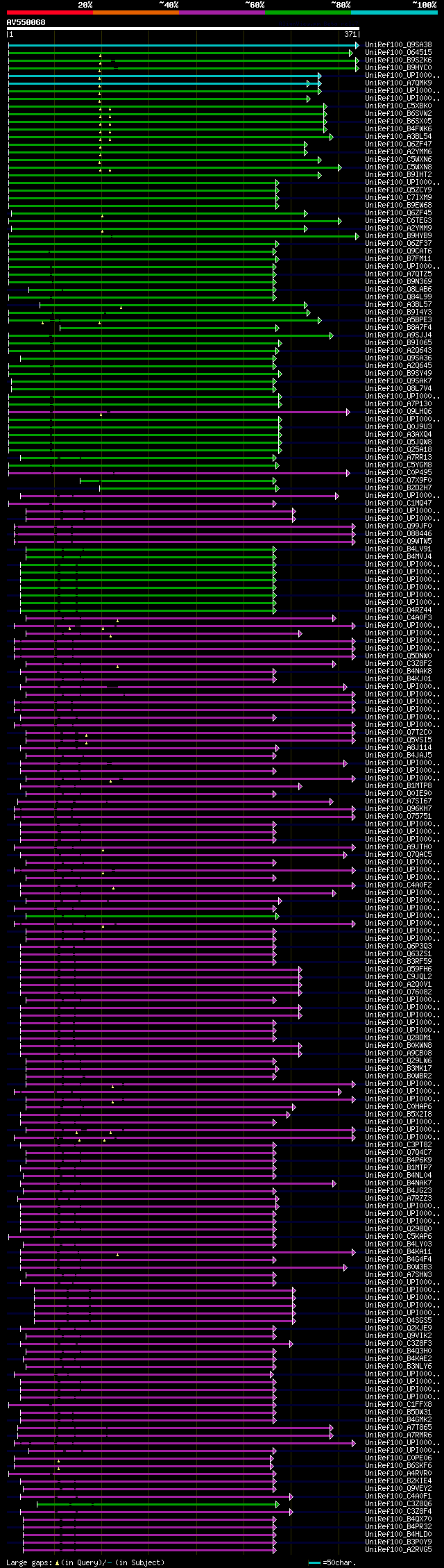444x1568 pixels.
Task: Open hit UniRef100_Q5DNW0
Action: click(x=398, y=656)
